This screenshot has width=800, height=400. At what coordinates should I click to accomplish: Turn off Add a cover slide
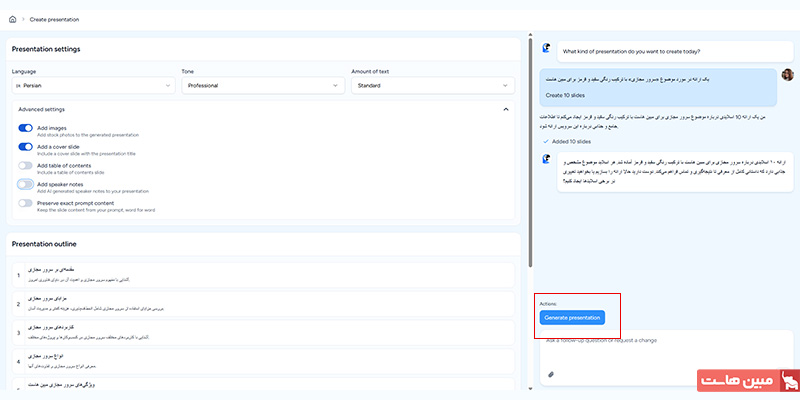click(x=25, y=147)
